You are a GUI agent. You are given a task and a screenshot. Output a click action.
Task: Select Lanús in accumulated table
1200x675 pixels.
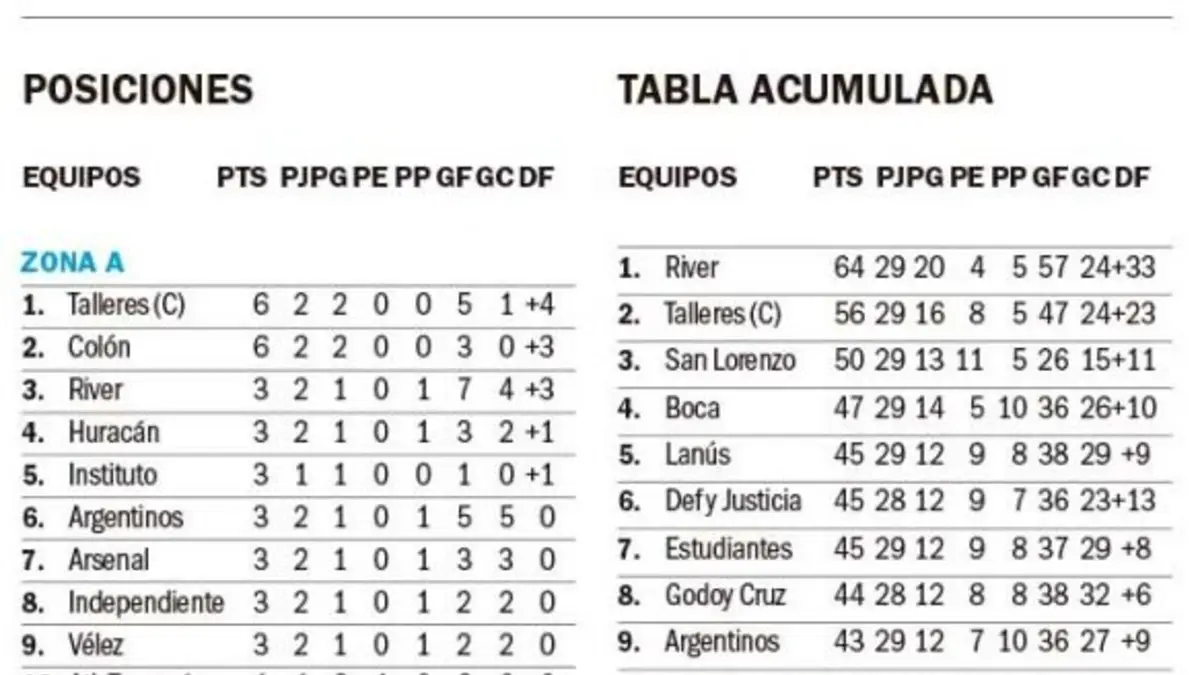click(x=697, y=454)
